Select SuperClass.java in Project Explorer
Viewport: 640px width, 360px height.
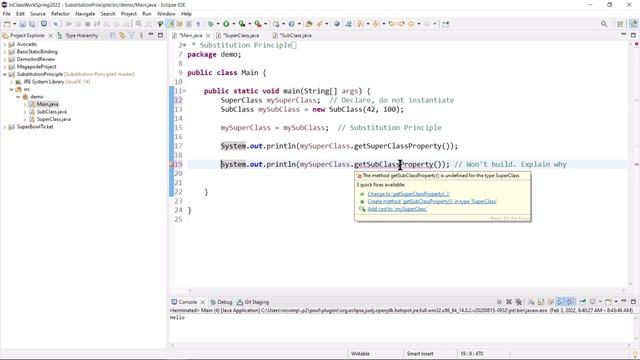53,119
